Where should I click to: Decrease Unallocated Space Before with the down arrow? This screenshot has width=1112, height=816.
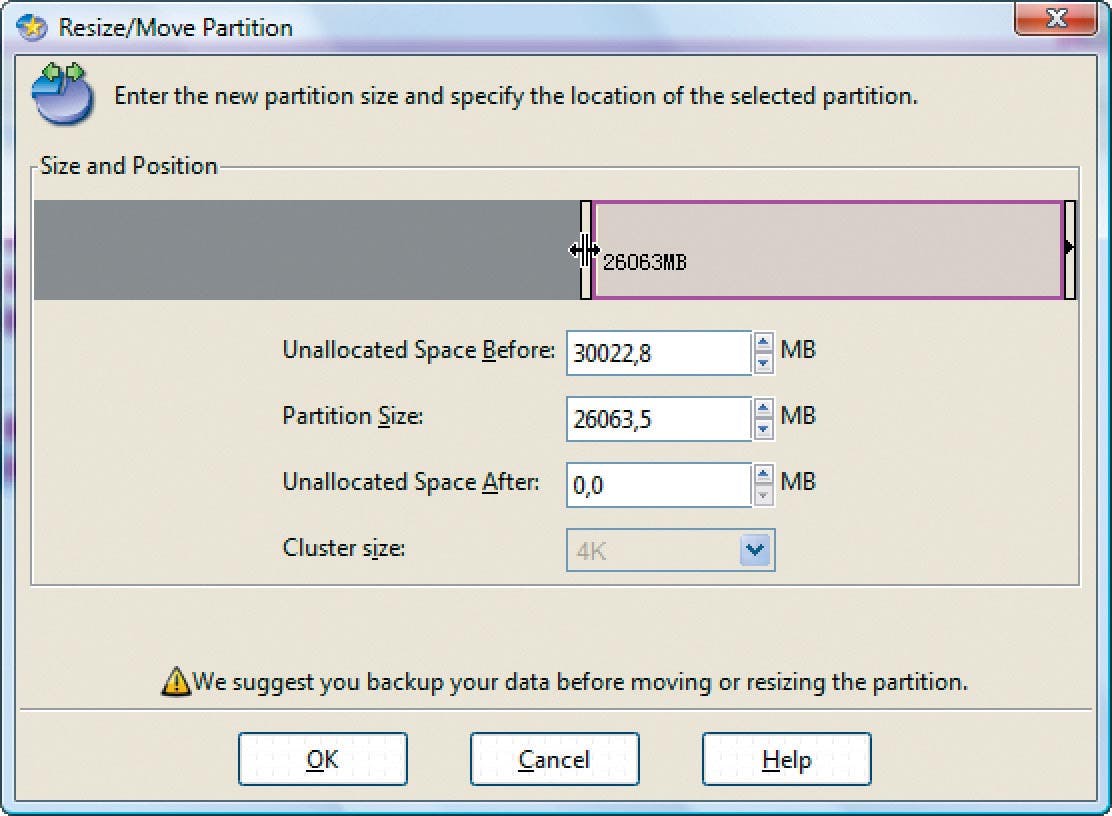[x=764, y=363]
